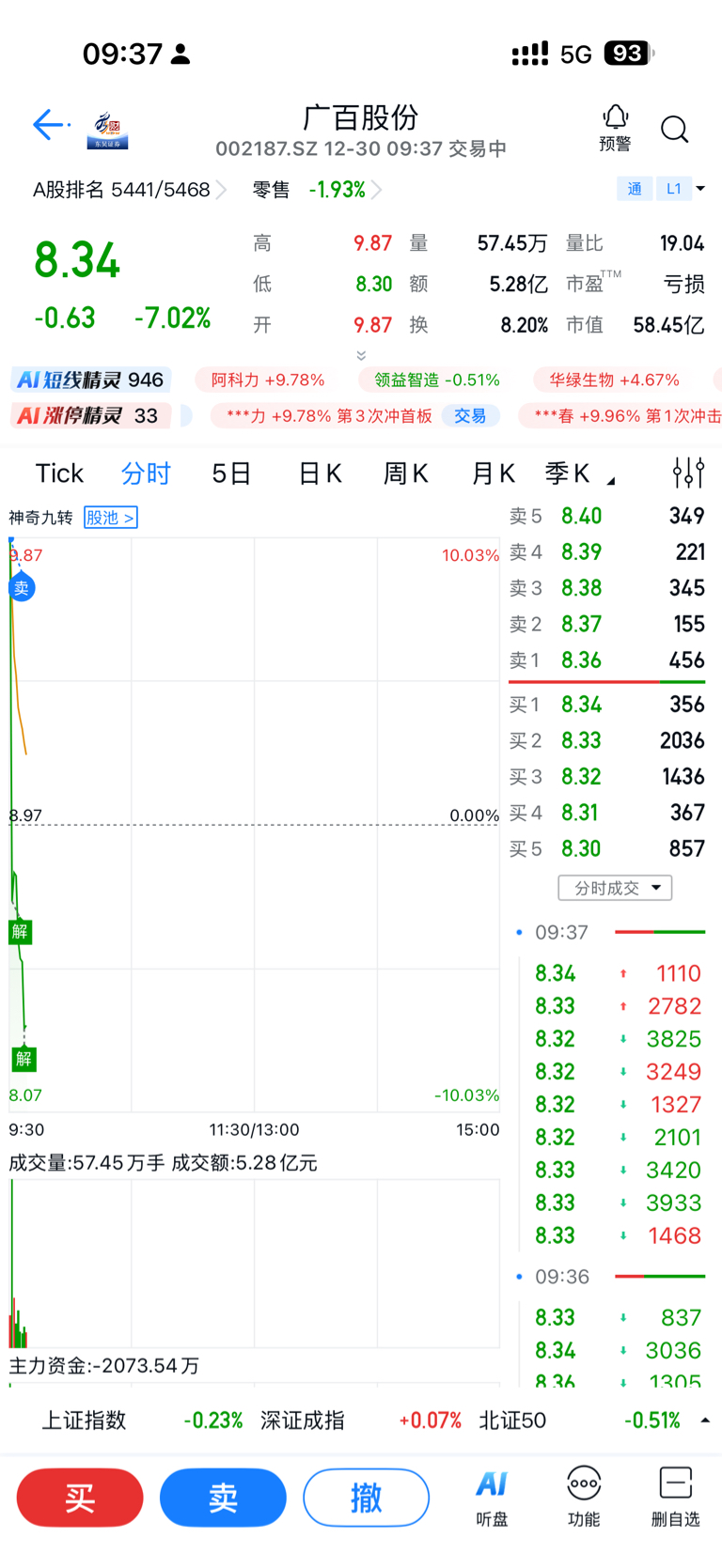This screenshot has width=722, height=1568.
Task: Open AI 听盘 feature
Action: [492, 1497]
